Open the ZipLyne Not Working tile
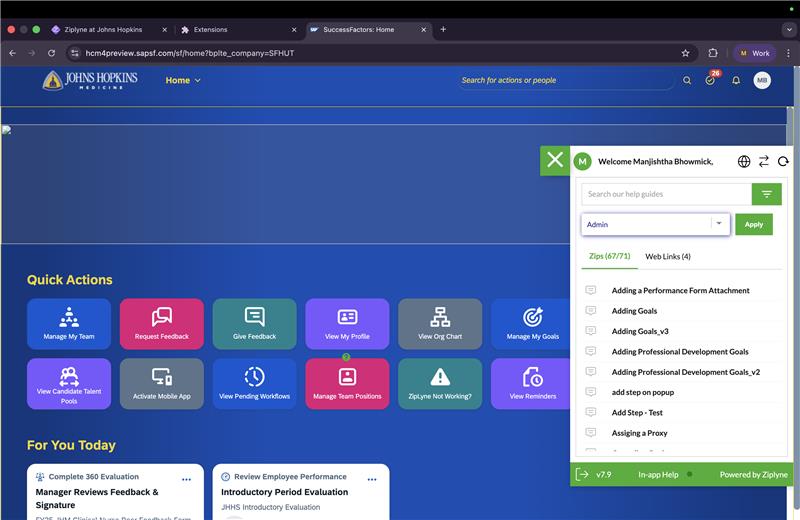This screenshot has width=800, height=520. [440, 384]
